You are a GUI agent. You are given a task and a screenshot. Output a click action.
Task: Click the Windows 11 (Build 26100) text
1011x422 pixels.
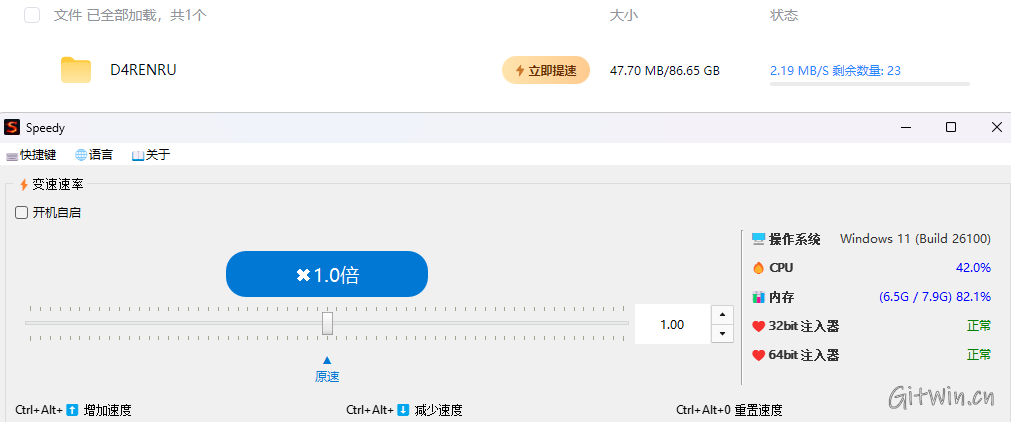(x=915, y=239)
